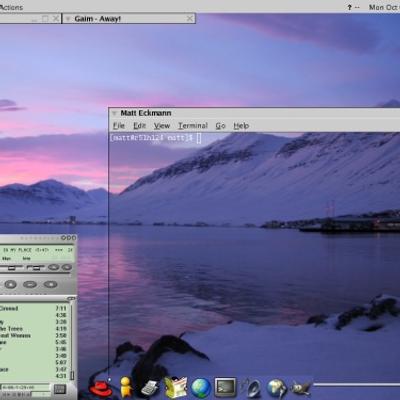This screenshot has height=400, width=400.
Task: Open the Terminal menu in the terminal window
Action: 193,126
